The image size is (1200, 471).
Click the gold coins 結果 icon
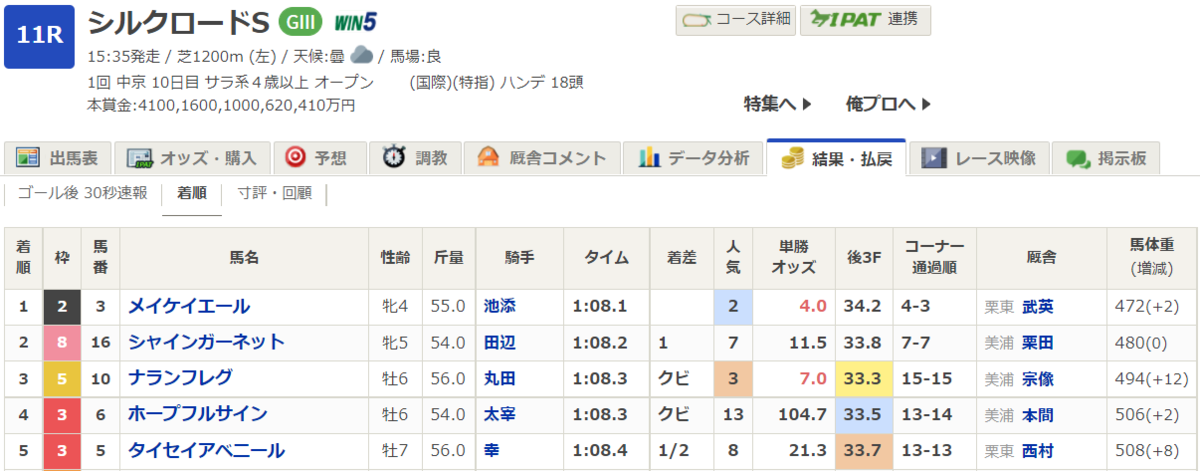[793, 158]
